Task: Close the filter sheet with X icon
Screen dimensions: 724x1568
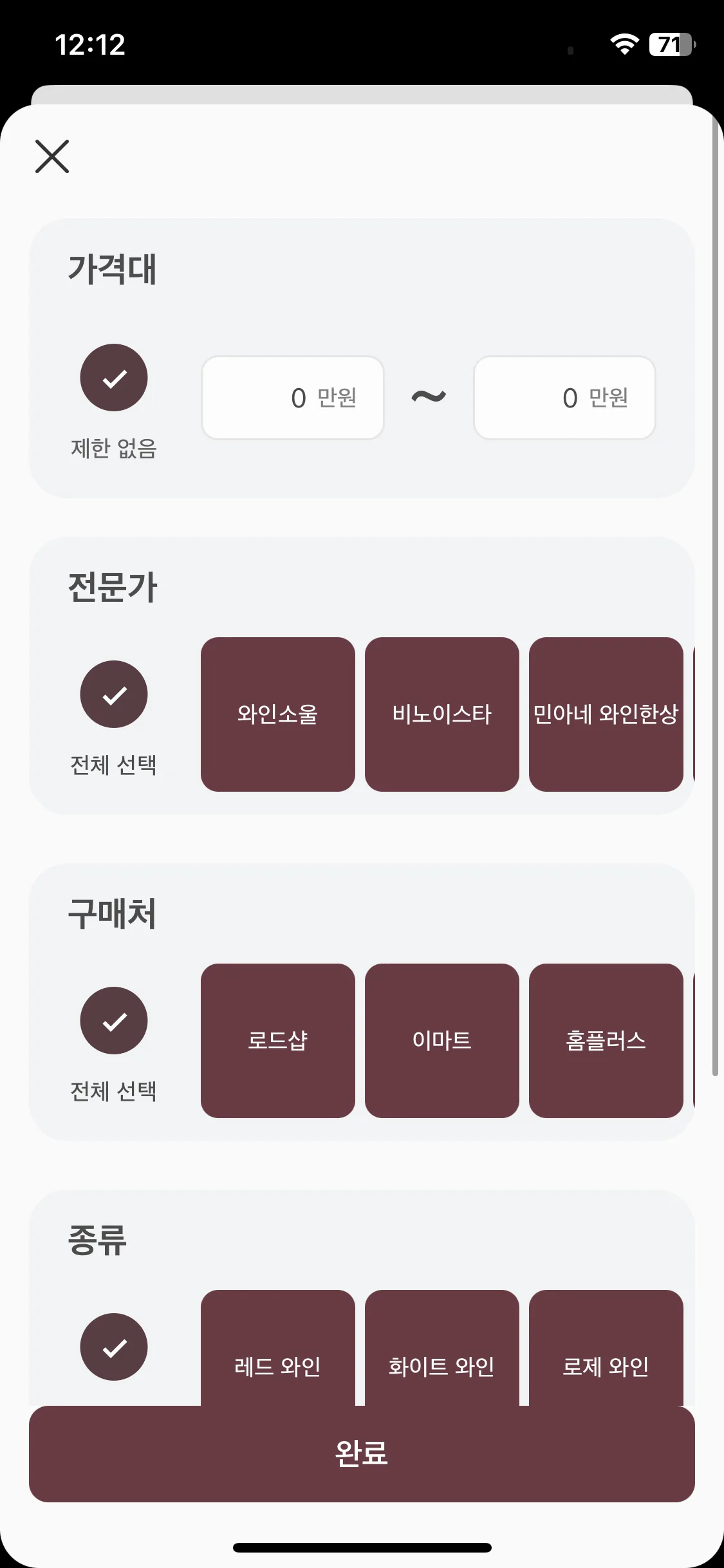Action: pos(52,156)
